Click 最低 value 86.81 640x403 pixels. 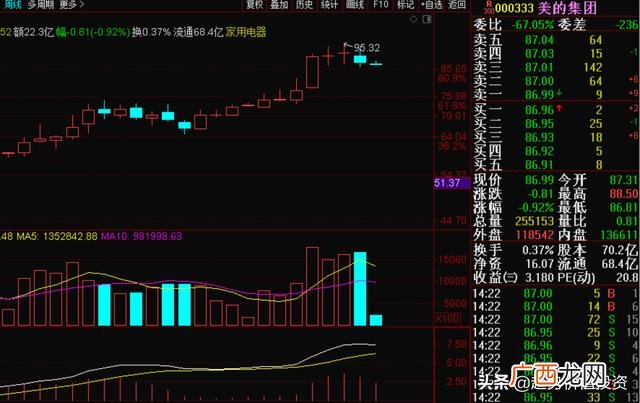tap(624, 207)
